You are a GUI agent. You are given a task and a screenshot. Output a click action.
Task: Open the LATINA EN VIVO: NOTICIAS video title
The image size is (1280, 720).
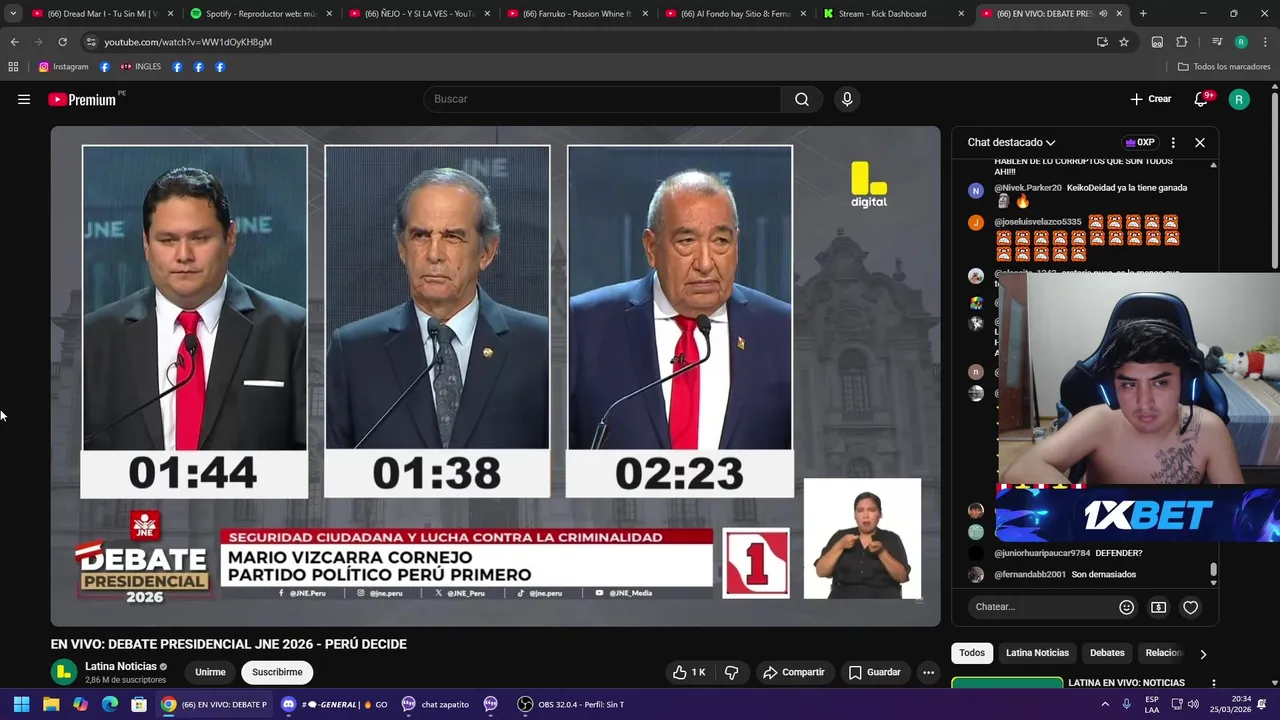pyautogui.click(x=1126, y=683)
